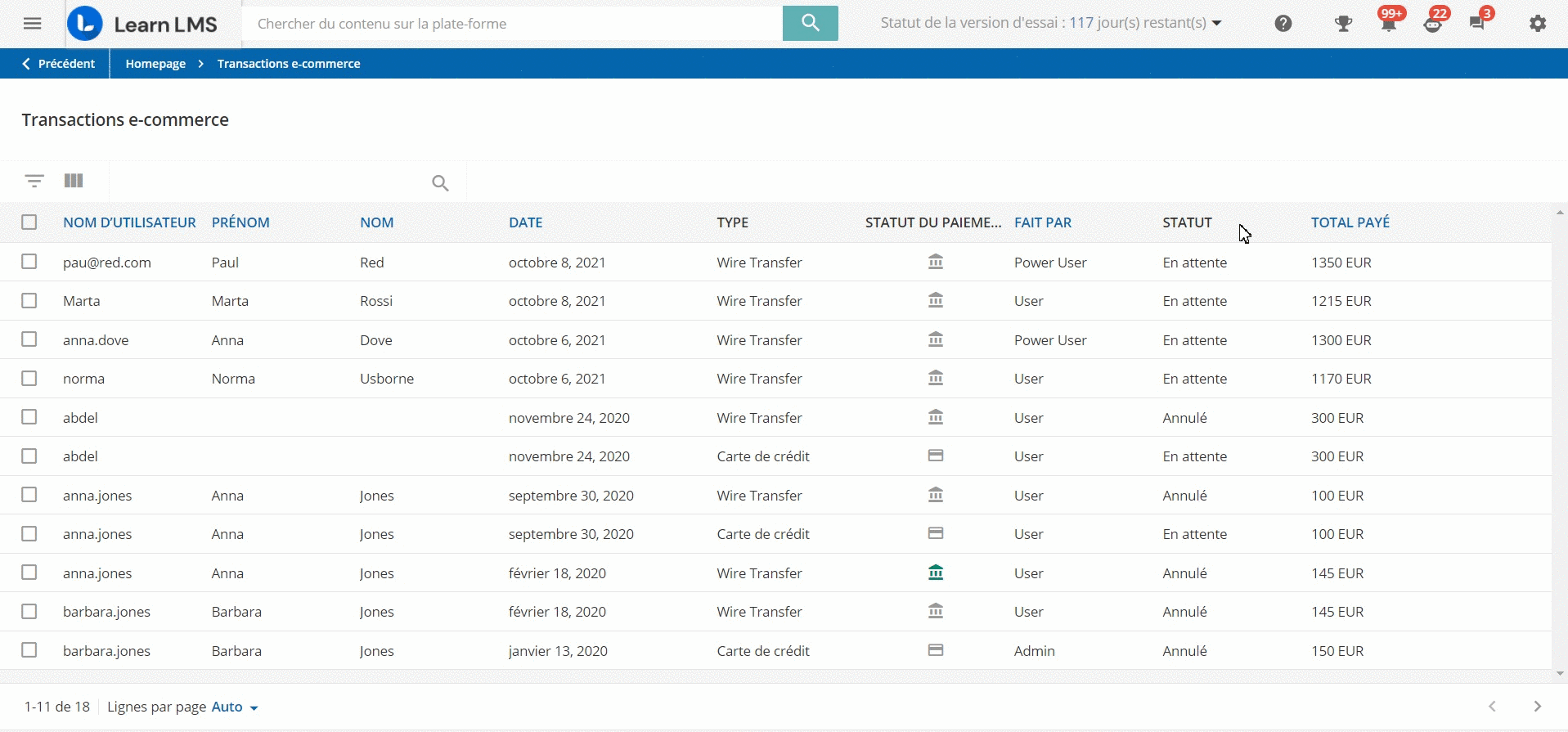Sort by DATE column header

tap(526, 222)
